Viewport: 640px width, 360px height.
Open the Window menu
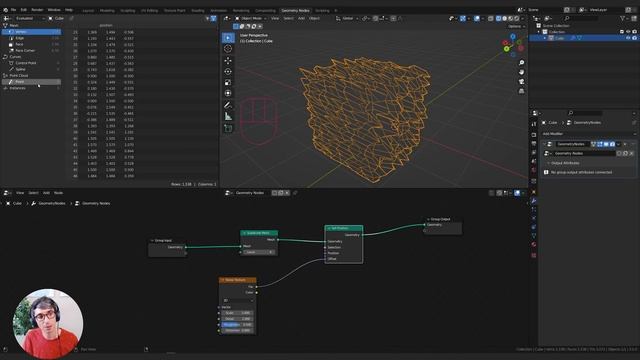point(54,10)
